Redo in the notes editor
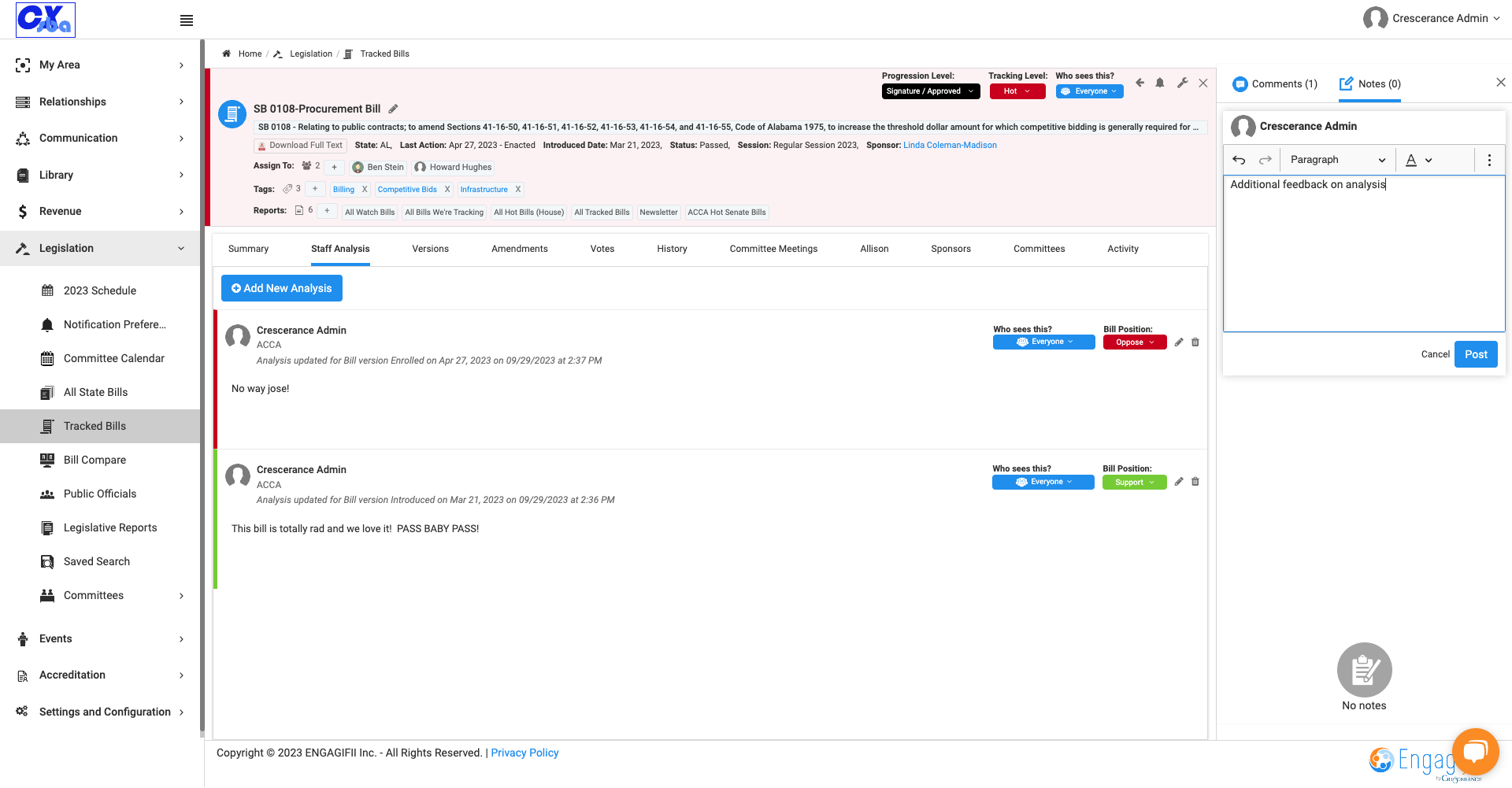 pyautogui.click(x=1265, y=160)
